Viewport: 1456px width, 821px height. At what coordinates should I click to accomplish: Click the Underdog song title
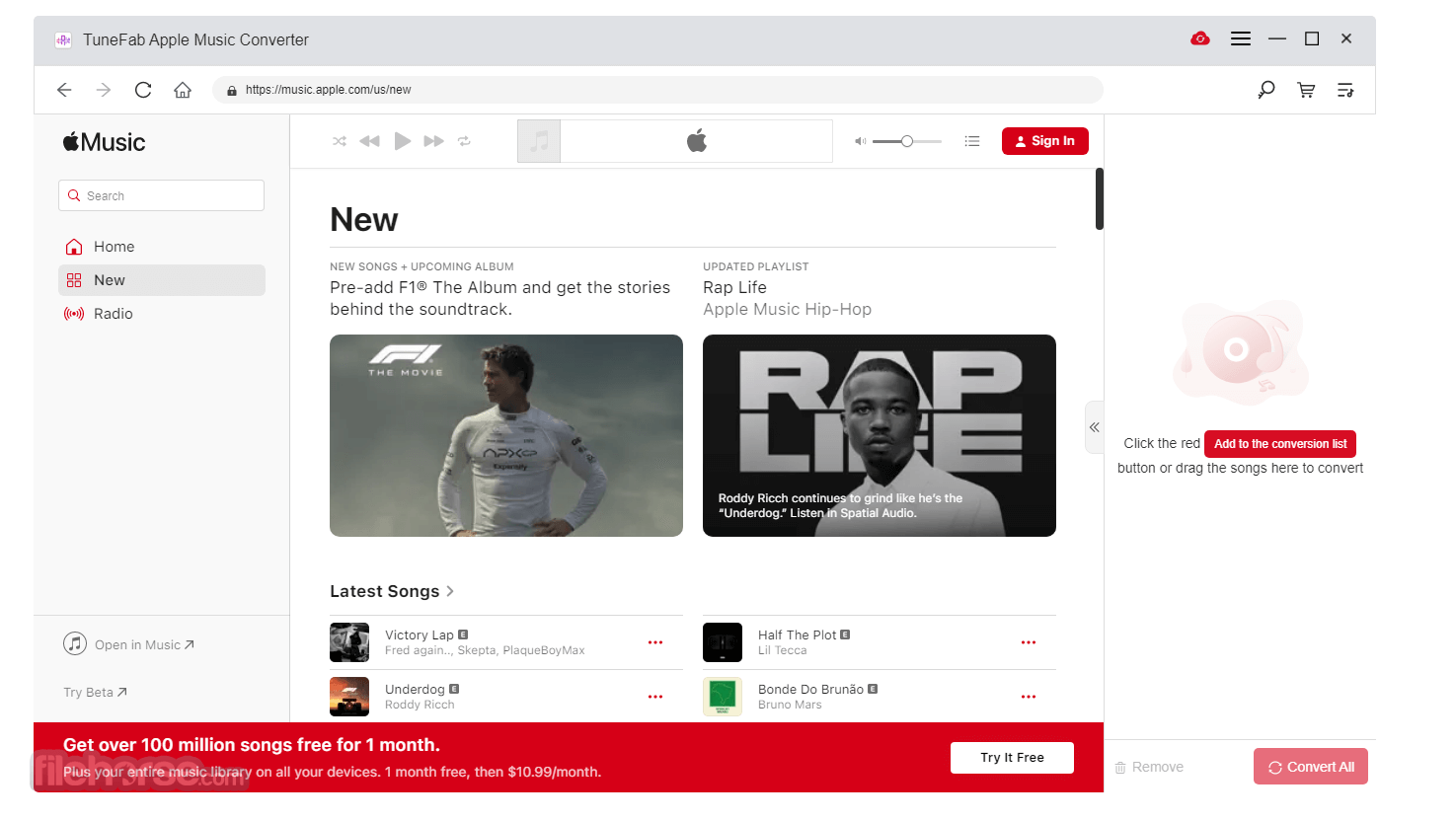coord(415,689)
